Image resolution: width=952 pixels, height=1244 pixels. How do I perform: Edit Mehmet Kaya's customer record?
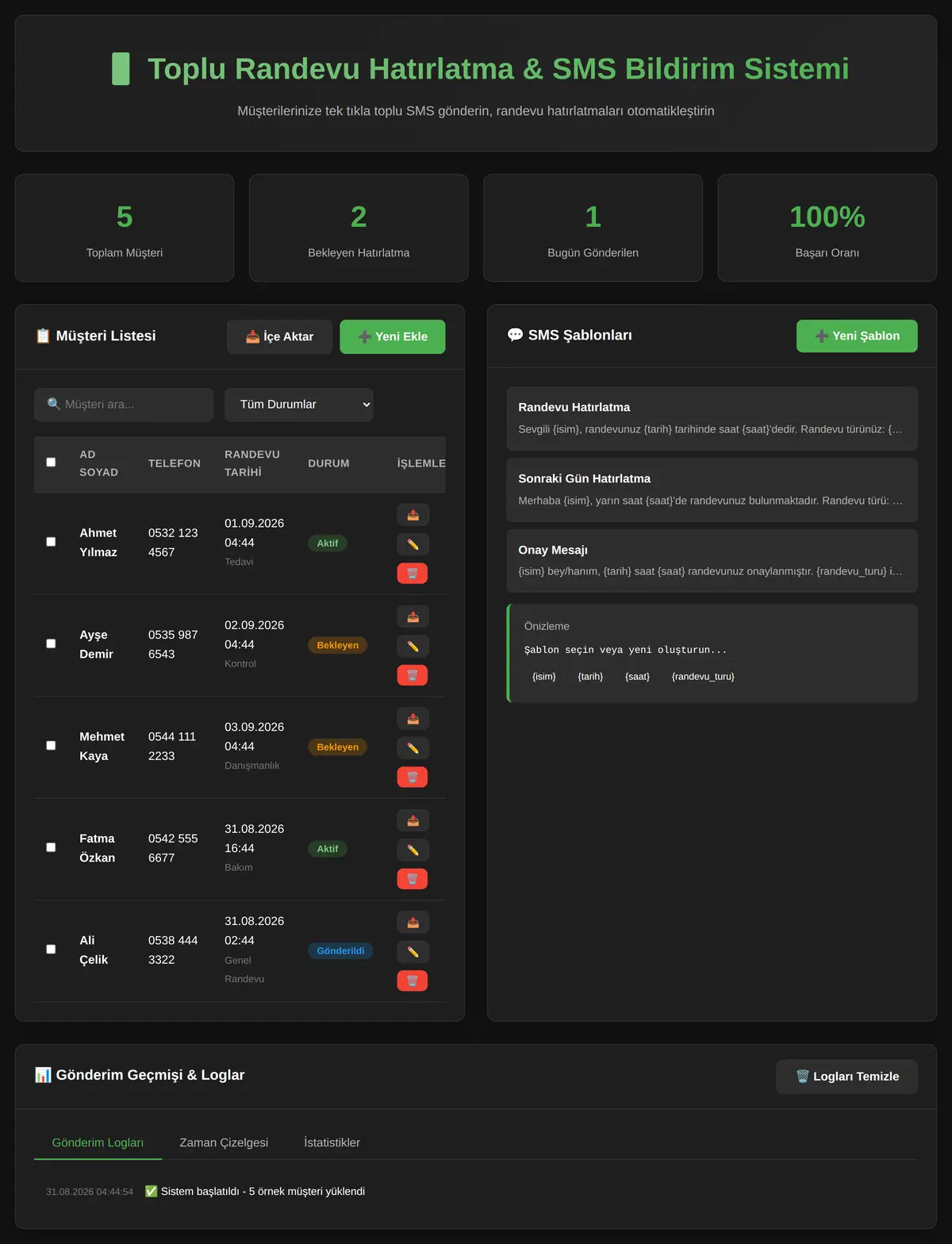413,747
